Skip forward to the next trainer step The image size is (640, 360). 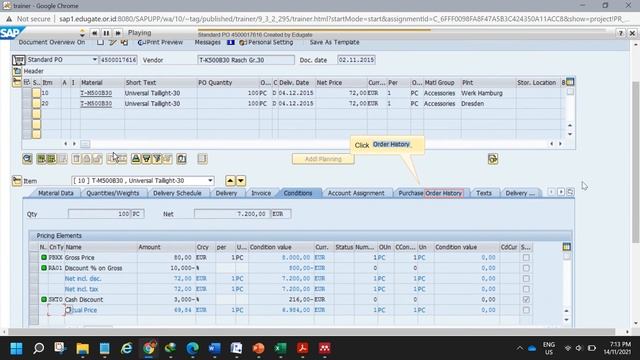pos(118,33)
